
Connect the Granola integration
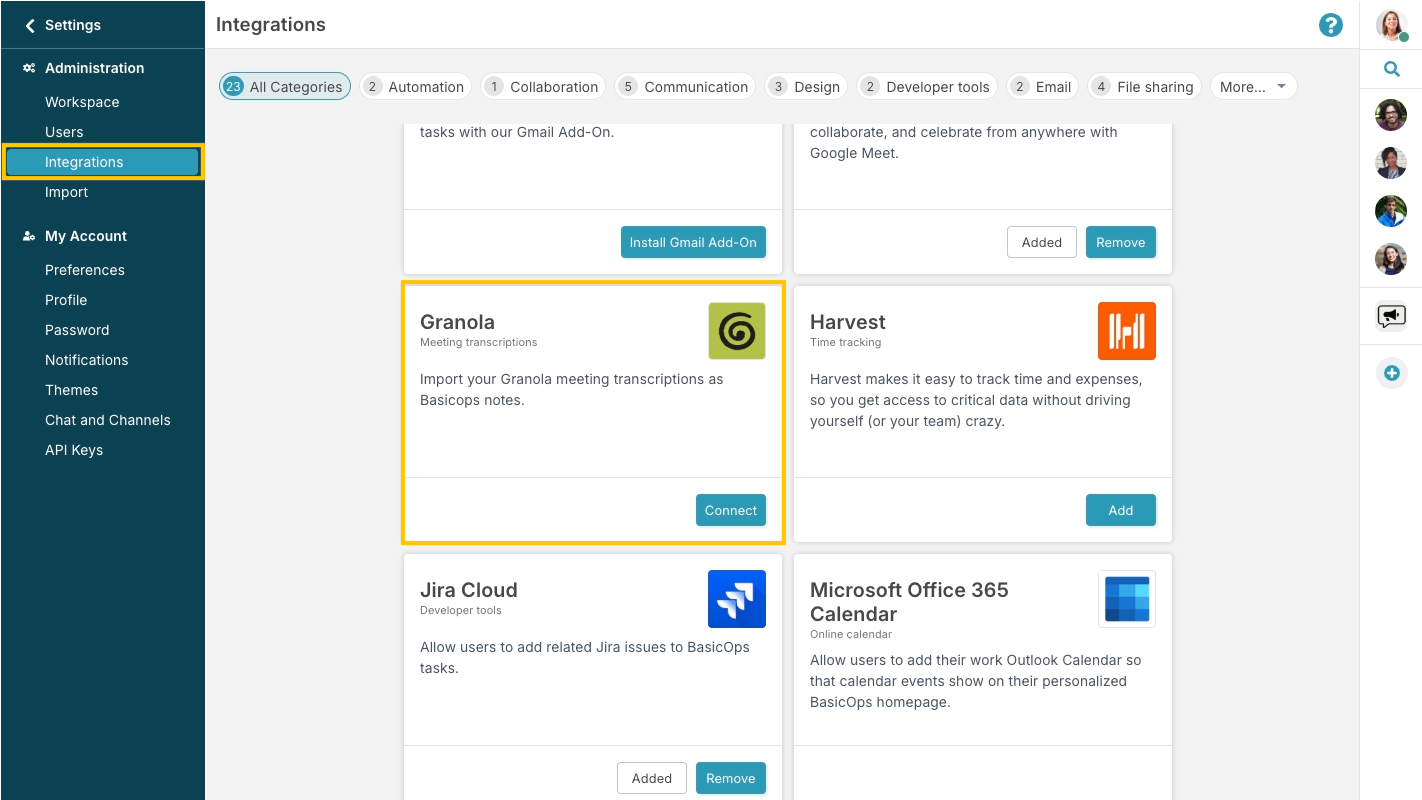(731, 510)
